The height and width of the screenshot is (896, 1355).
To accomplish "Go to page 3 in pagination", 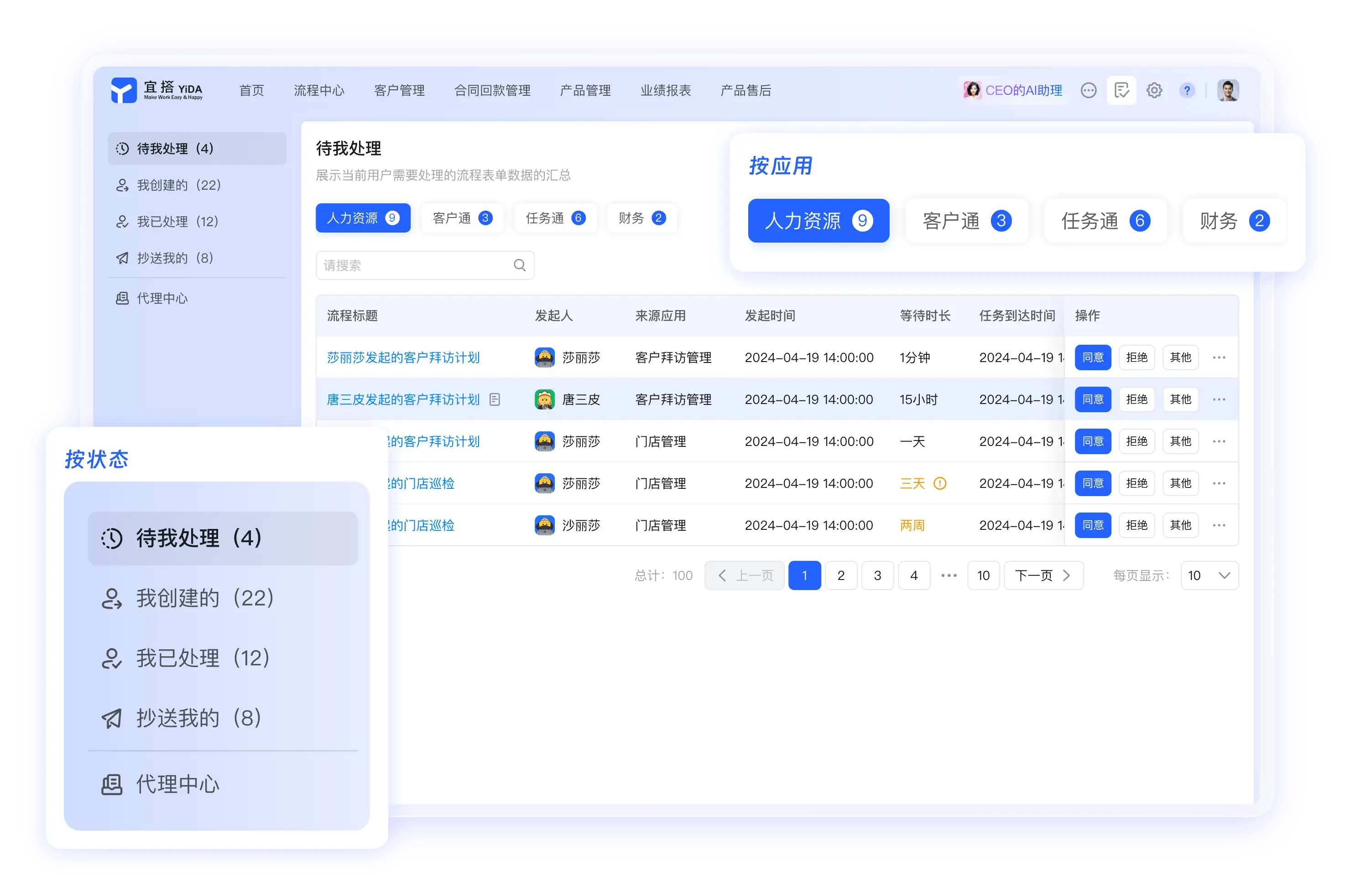I will click(877, 575).
